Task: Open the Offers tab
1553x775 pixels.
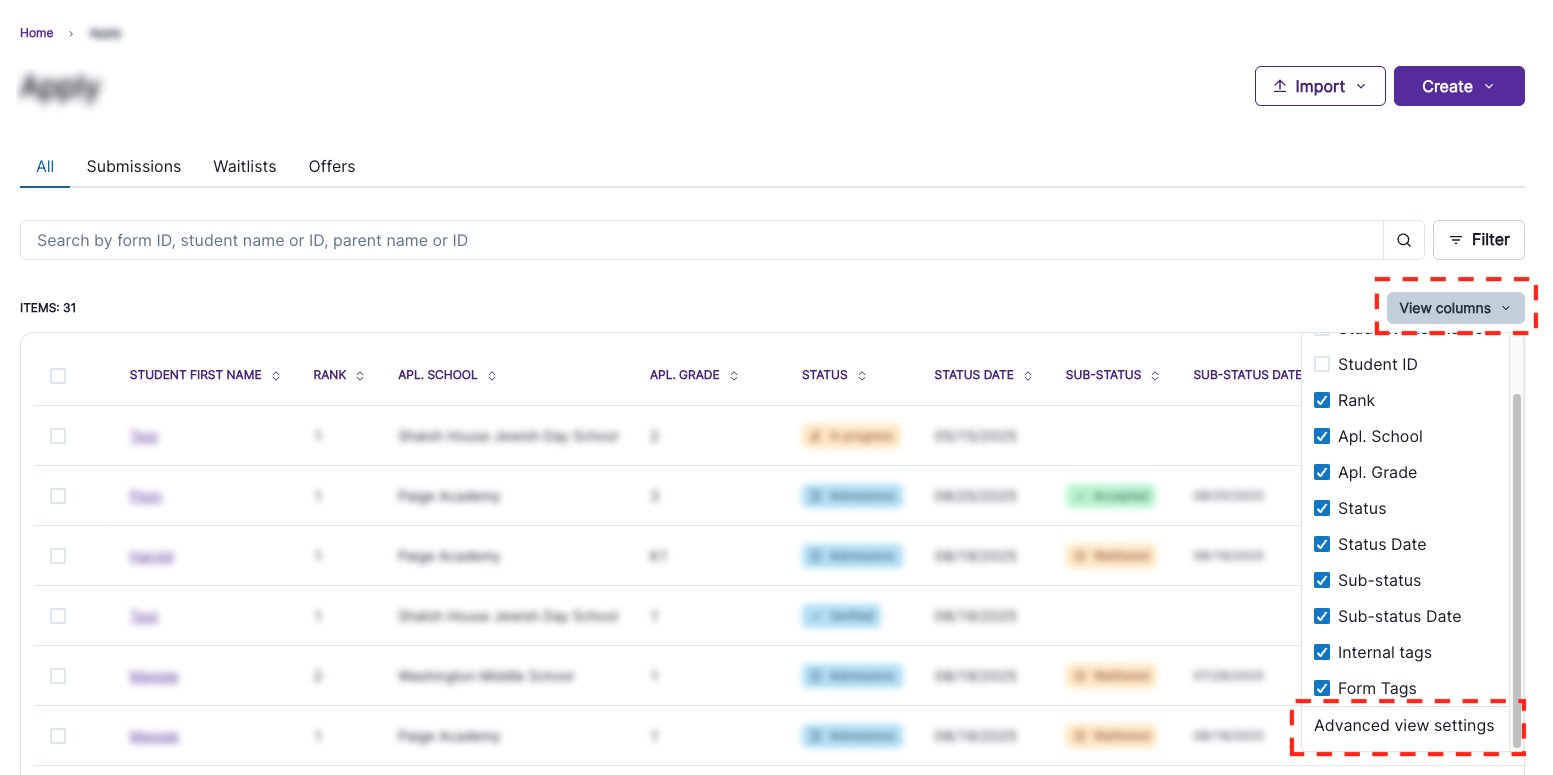Action: coord(332,166)
